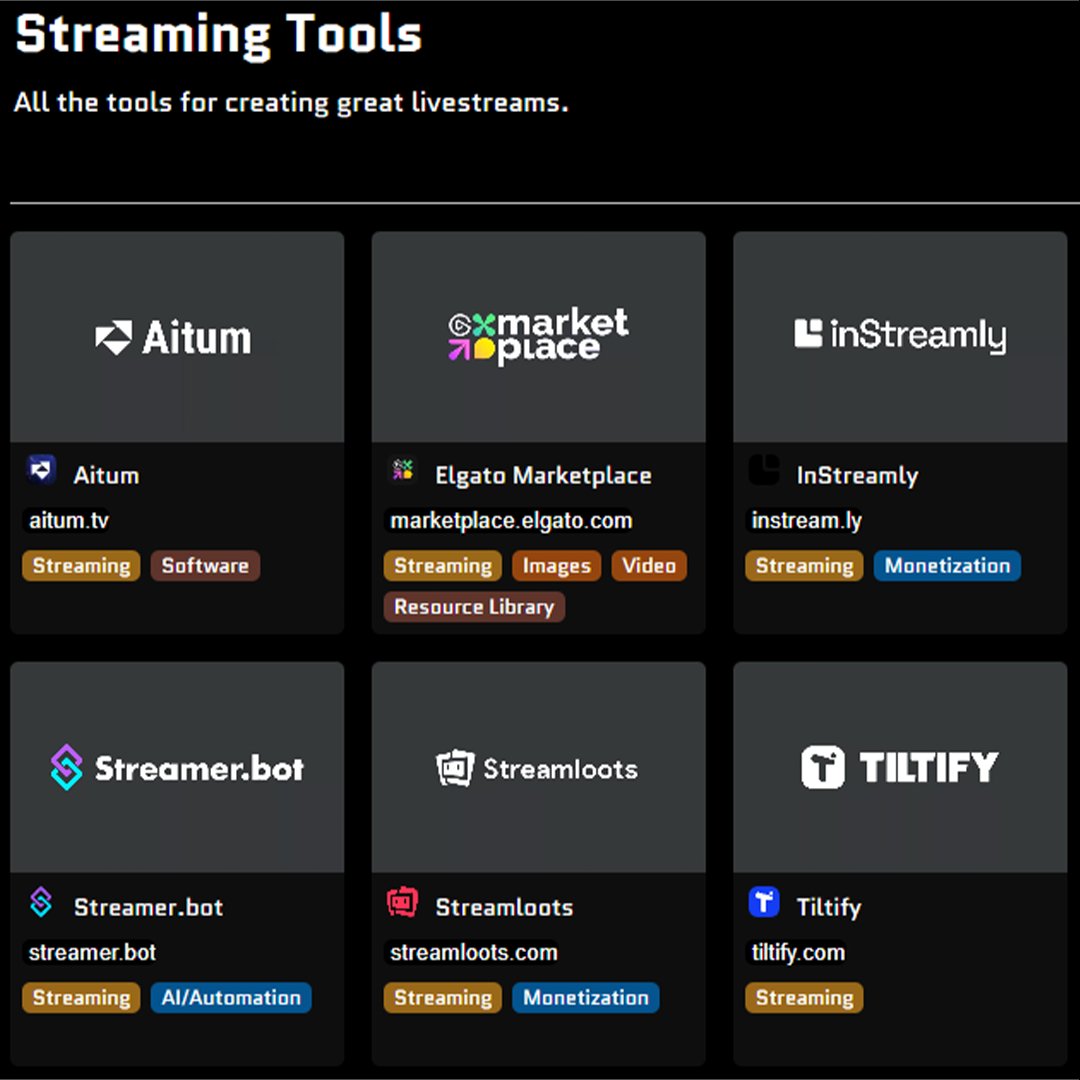The width and height of the screenshot is (1080, 1080).
Task: Select Streaming tag on Streamloots card
Action: click(443, 997)
